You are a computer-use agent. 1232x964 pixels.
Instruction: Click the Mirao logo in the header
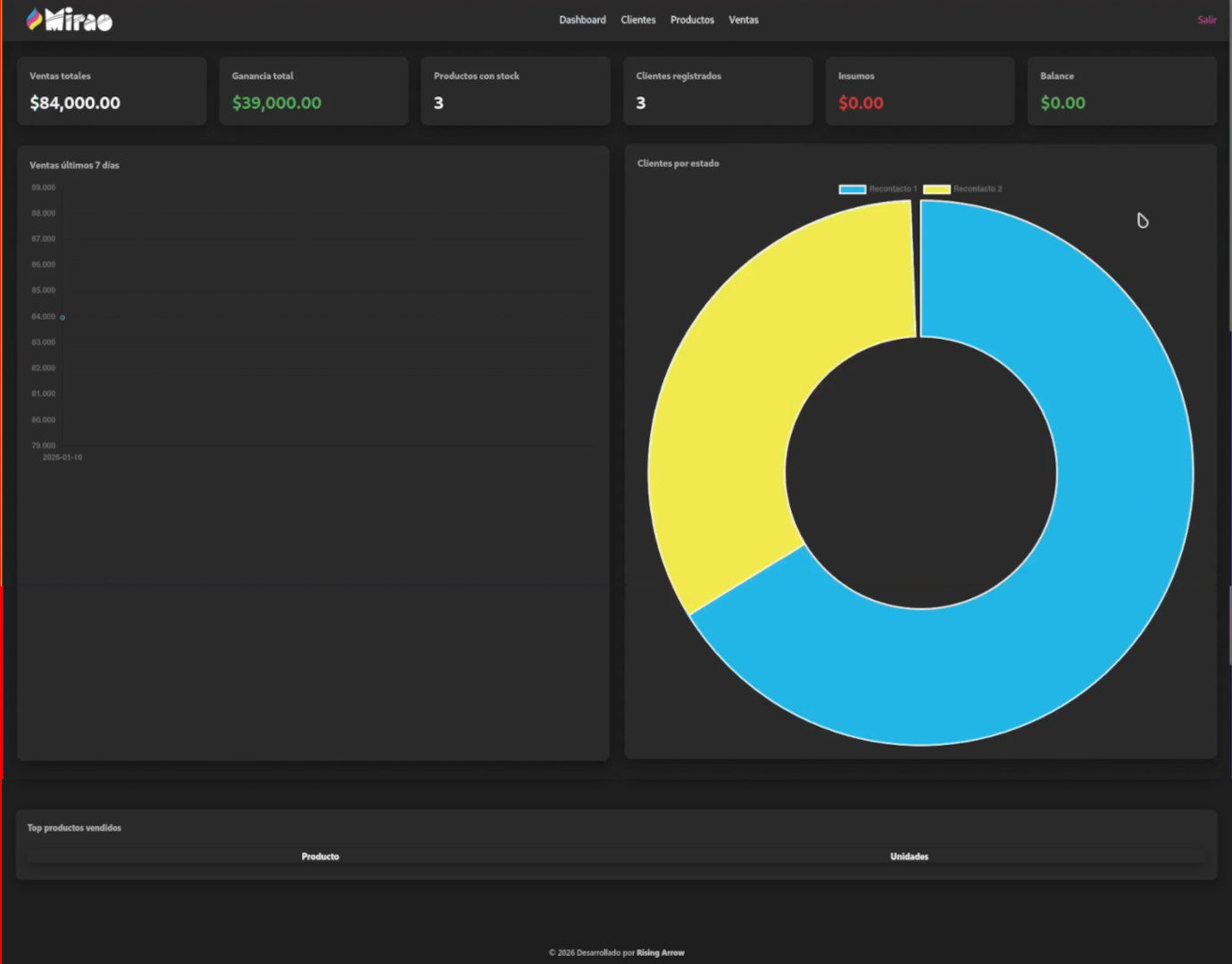tap(70, 20)
